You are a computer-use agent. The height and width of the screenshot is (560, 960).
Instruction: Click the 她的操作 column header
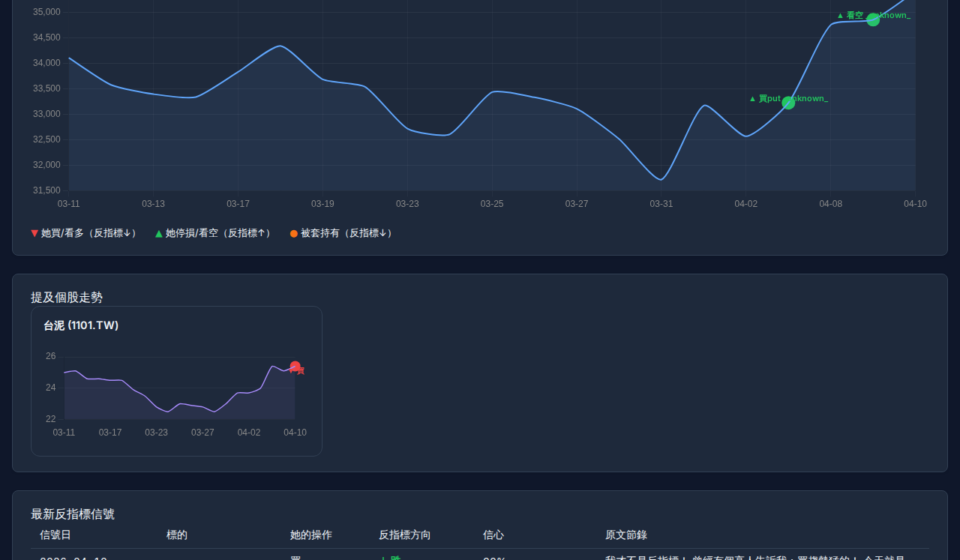pos(311,535)
